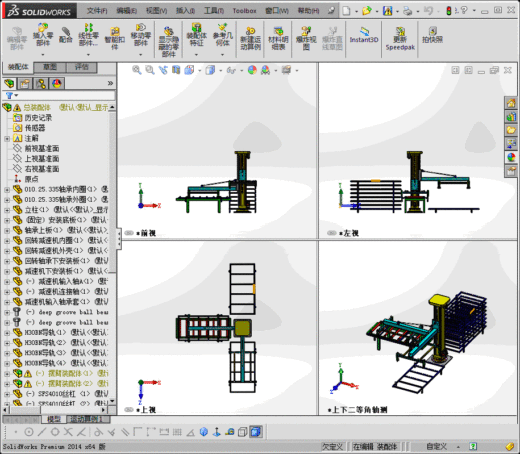Image resolution: width=520 pixels, height=454 pixels.
Task: Click Section View icon
Action: (176, 70)
